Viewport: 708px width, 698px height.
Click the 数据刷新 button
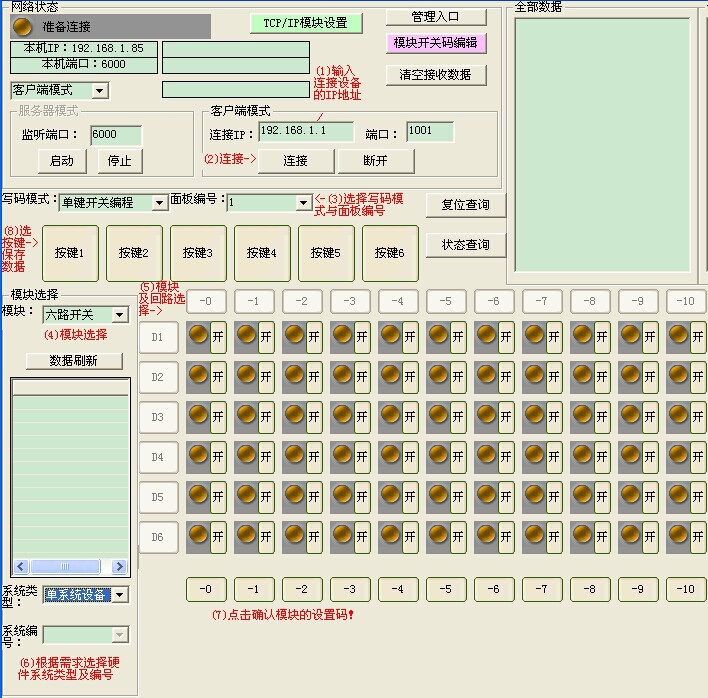click(x=74, y=361)
